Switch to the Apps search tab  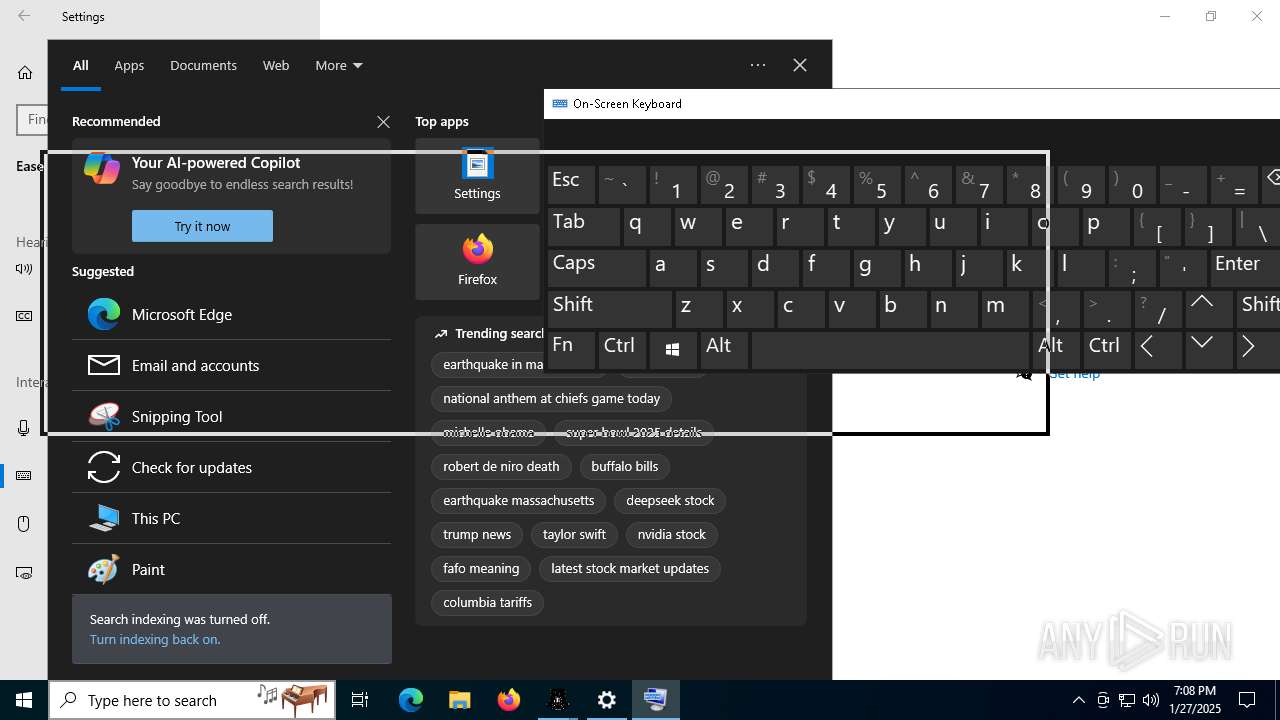[x=129, y=65]
